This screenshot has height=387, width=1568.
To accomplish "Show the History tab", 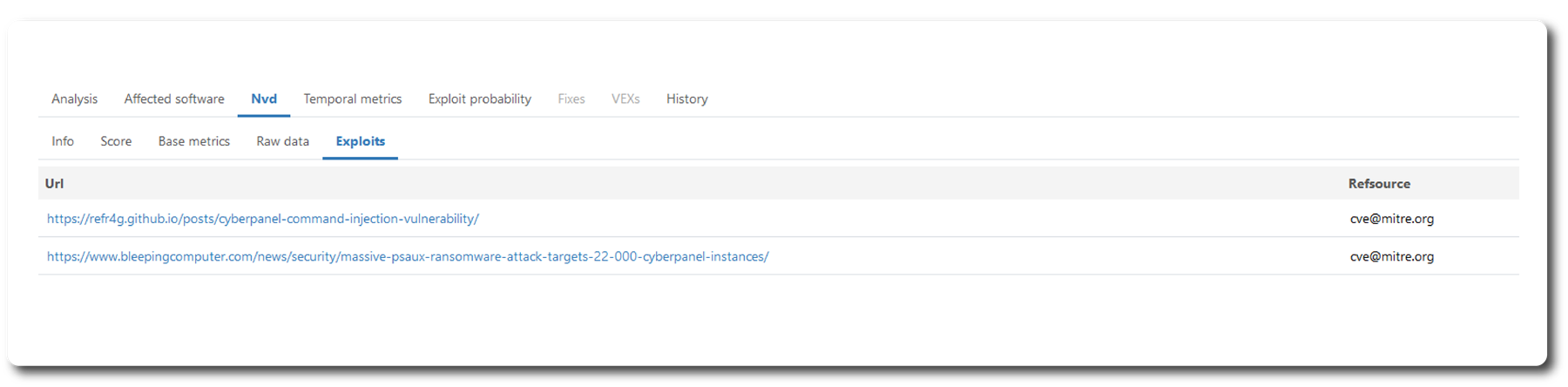I will [x=687, y=99].
